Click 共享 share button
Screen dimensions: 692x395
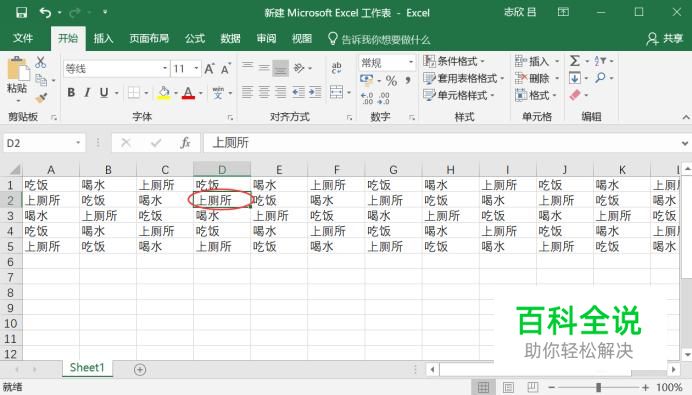(x=665, y=39)
